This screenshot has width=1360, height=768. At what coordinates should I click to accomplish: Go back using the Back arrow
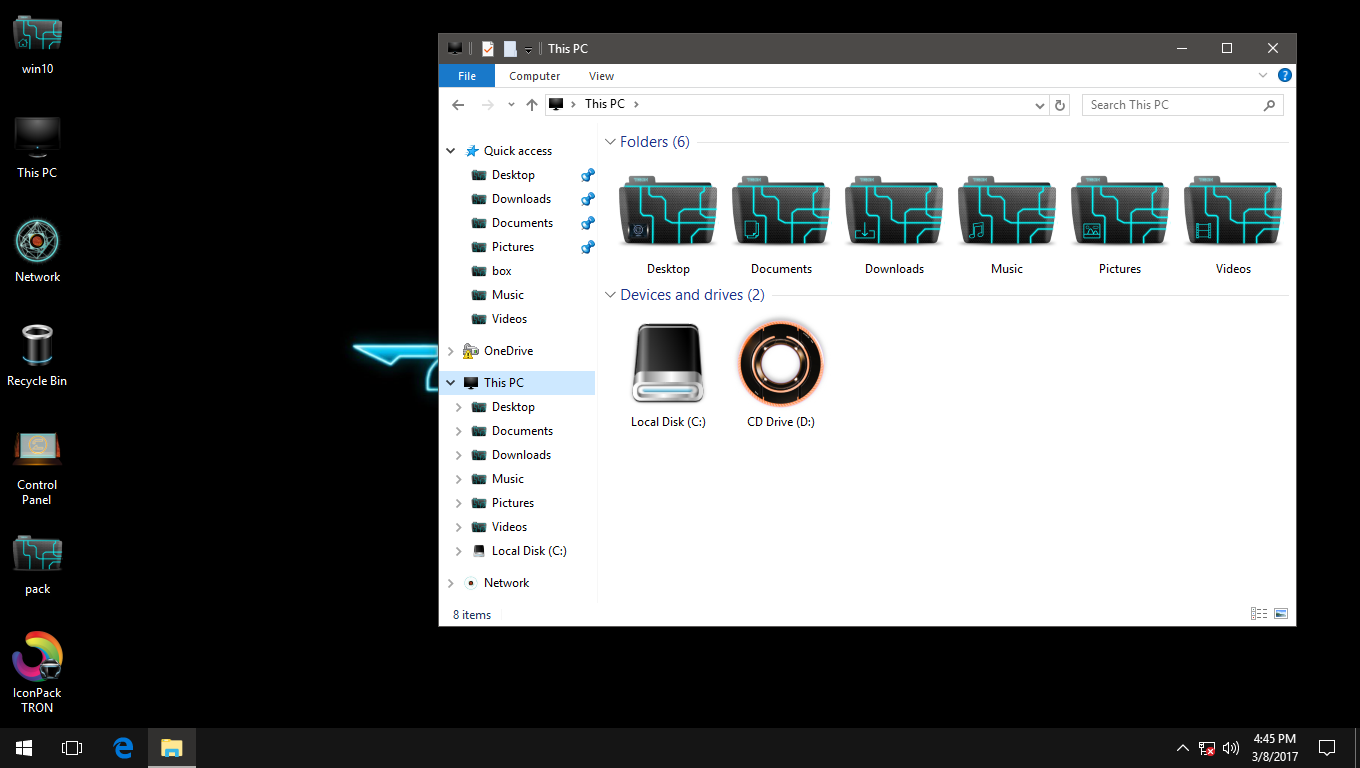pos(458,104)
